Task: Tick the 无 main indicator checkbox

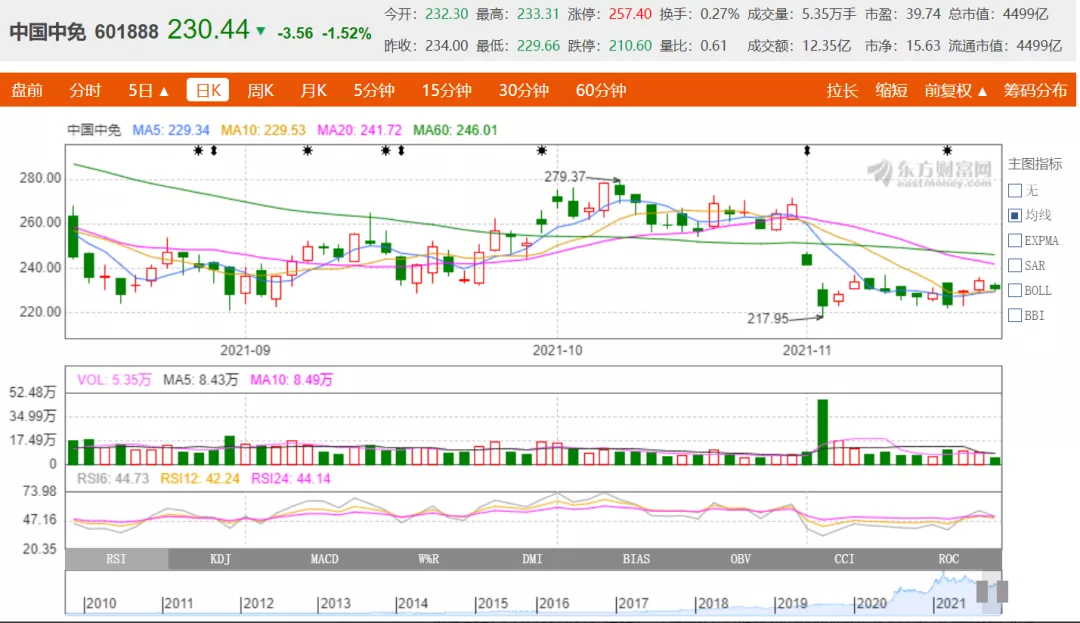Action: (x=1015, y=191)
